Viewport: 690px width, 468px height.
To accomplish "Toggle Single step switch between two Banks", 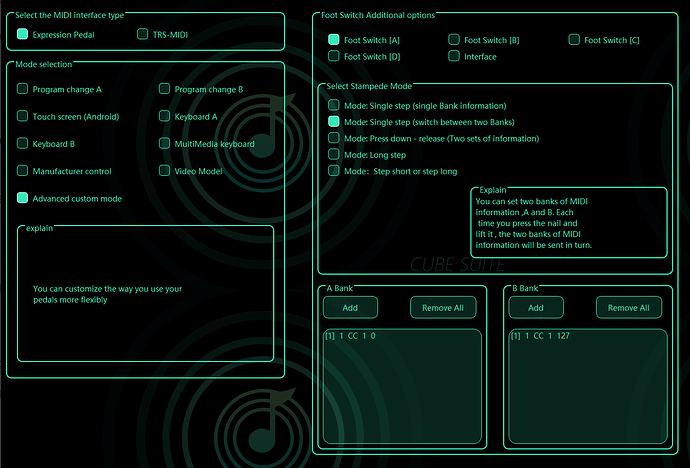I will [334, 121].
